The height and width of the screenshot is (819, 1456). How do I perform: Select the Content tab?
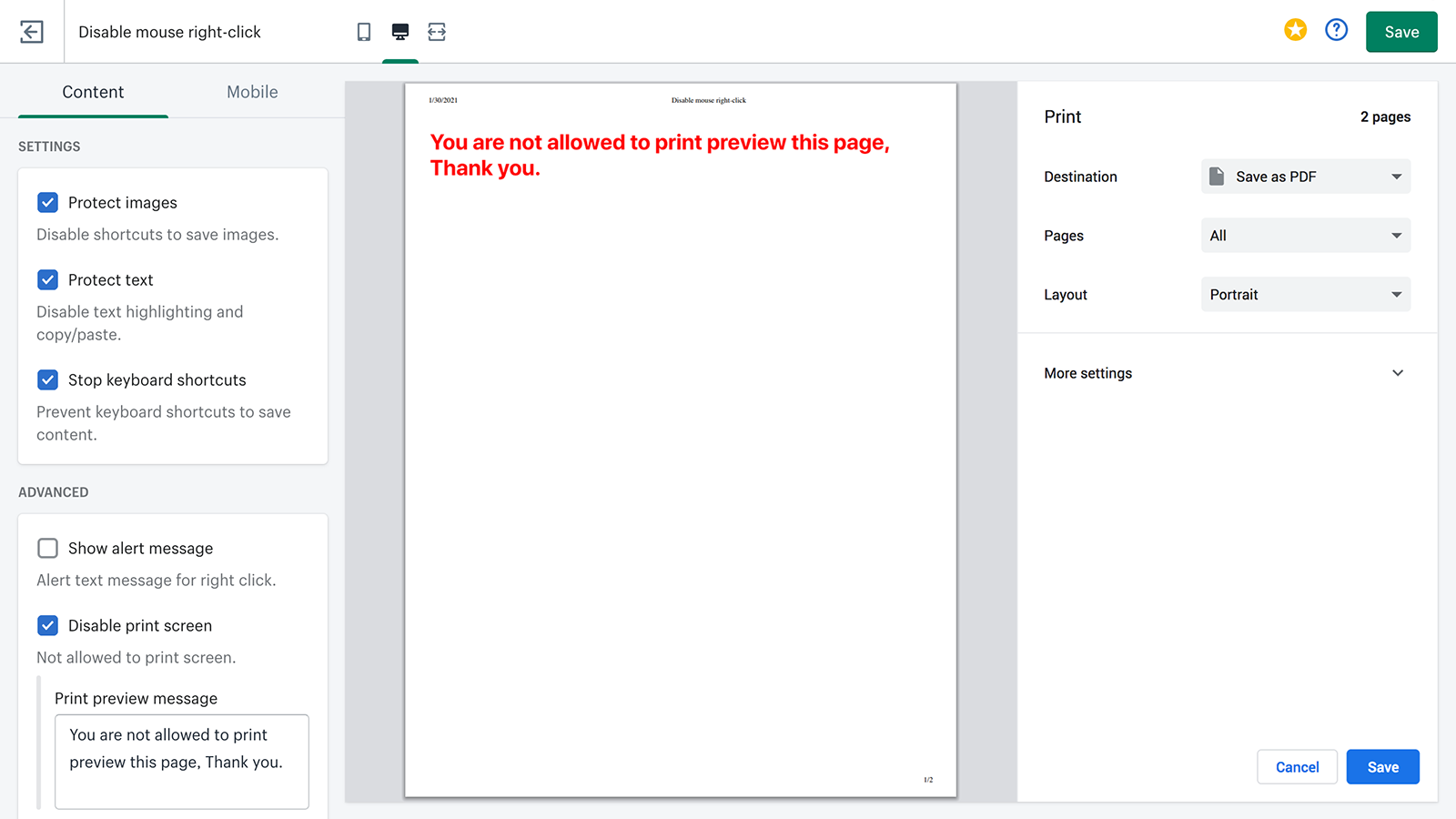tap(93, 92)
